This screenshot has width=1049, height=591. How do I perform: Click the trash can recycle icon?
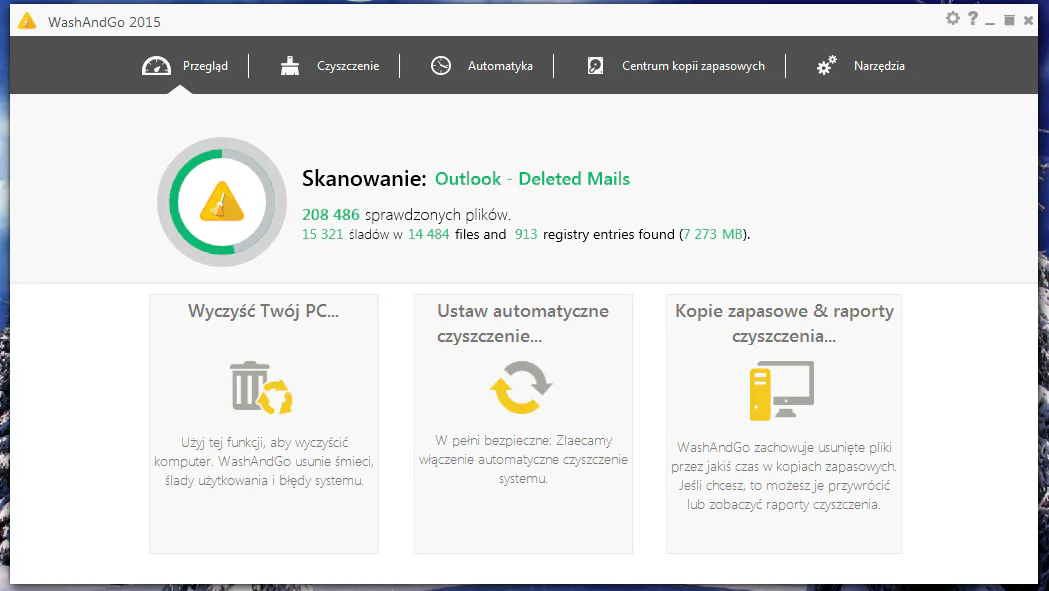[x=262, y=388]
